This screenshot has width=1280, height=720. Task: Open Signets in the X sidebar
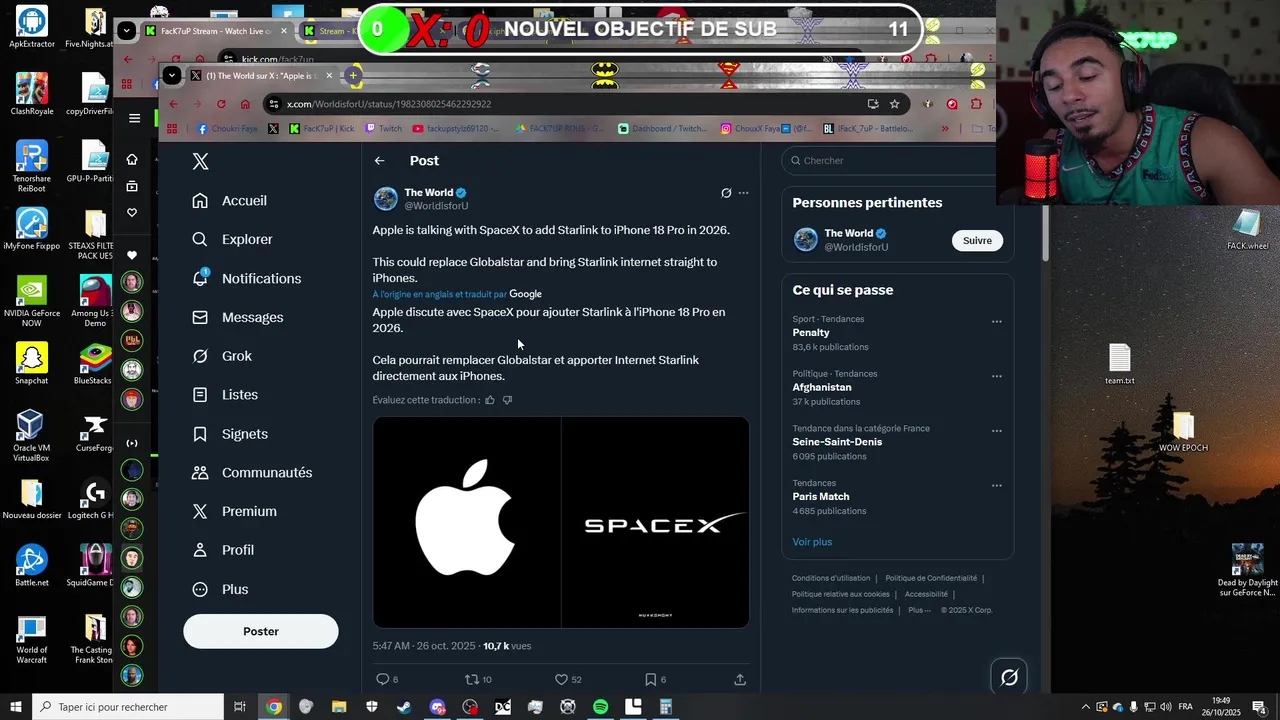click(229, 433)
